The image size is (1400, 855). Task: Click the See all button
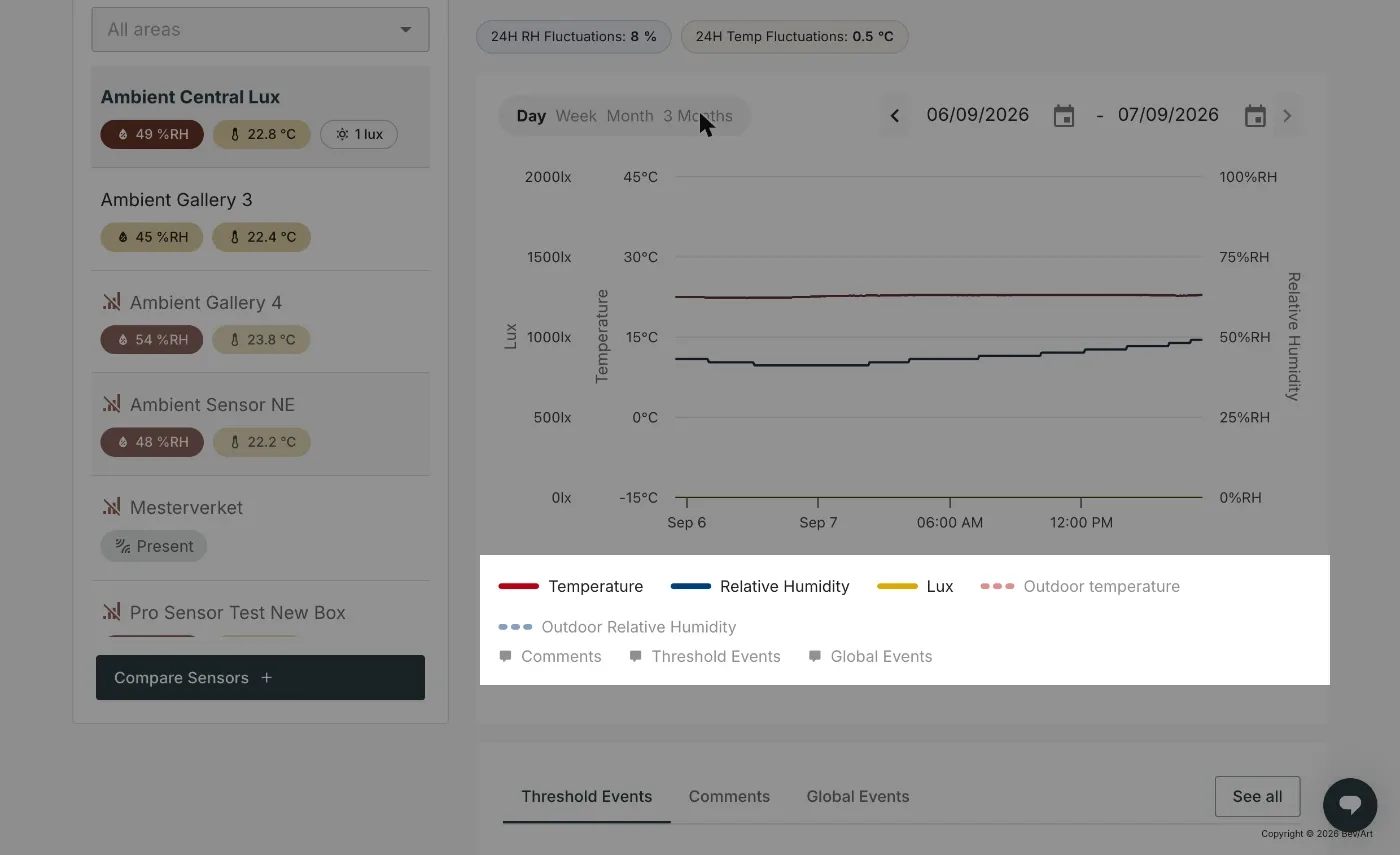pos(1257,797)
